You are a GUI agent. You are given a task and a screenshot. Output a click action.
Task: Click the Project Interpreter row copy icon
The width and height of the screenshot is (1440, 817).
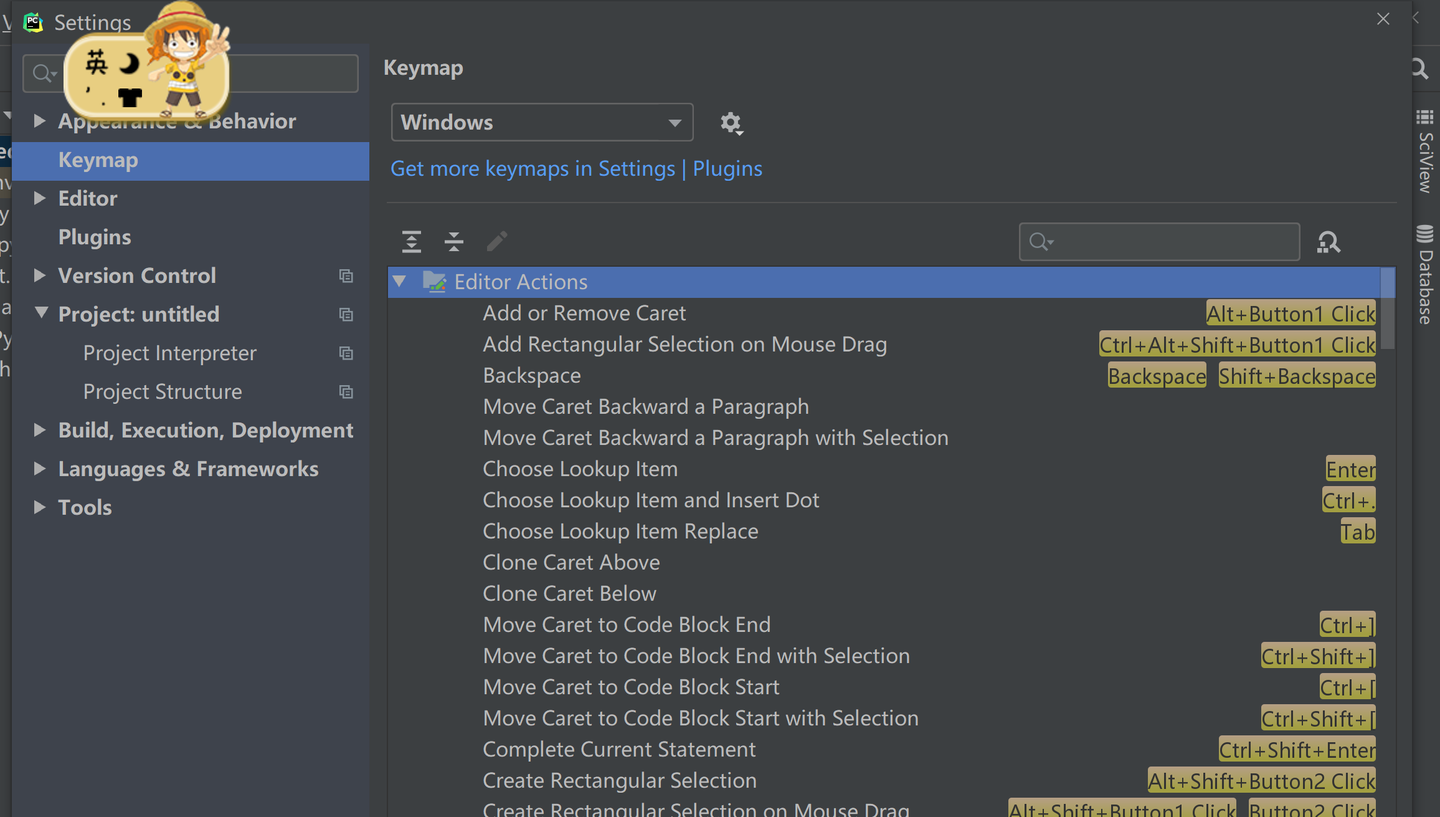[x=346, y=353]
